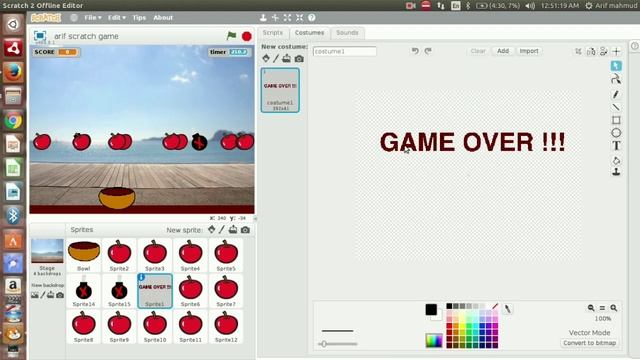The image size is (640, 360).
Task: Select the Rectangle tool
Action: coord(616,120)
